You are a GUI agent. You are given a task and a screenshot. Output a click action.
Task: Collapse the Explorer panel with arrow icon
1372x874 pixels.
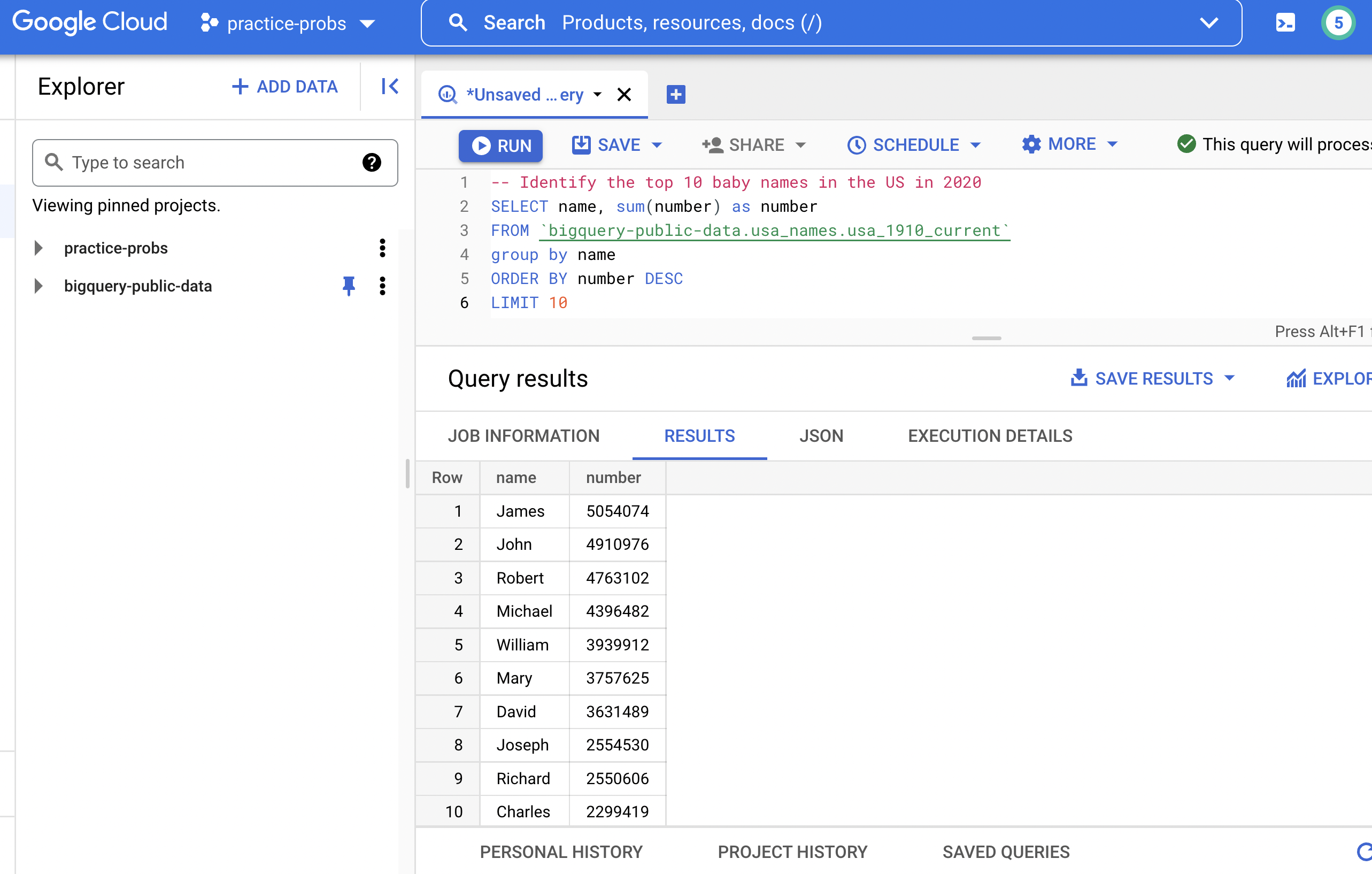[x=390, y=87]
